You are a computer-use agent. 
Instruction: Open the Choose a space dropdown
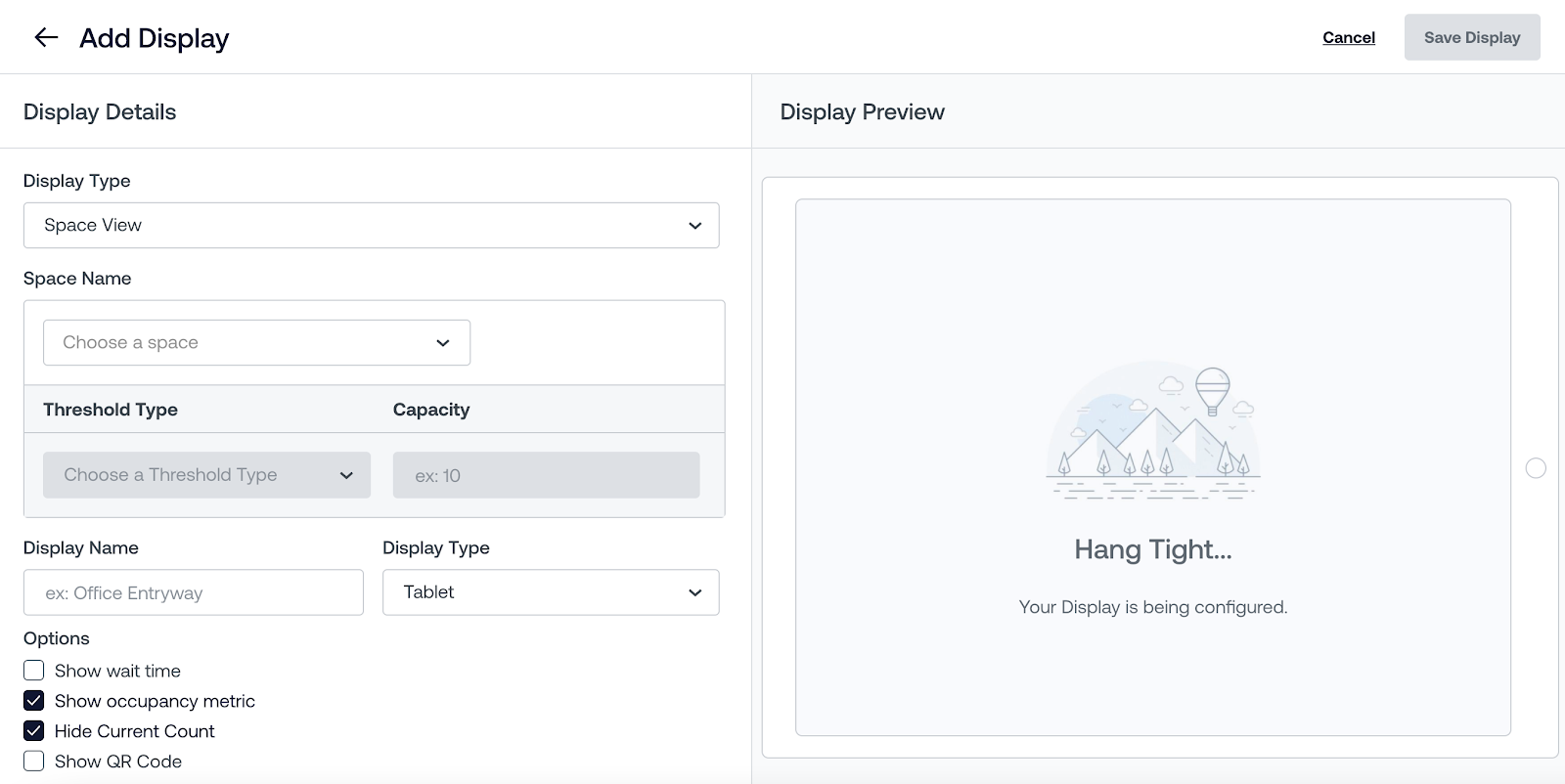tap(256, 343)
